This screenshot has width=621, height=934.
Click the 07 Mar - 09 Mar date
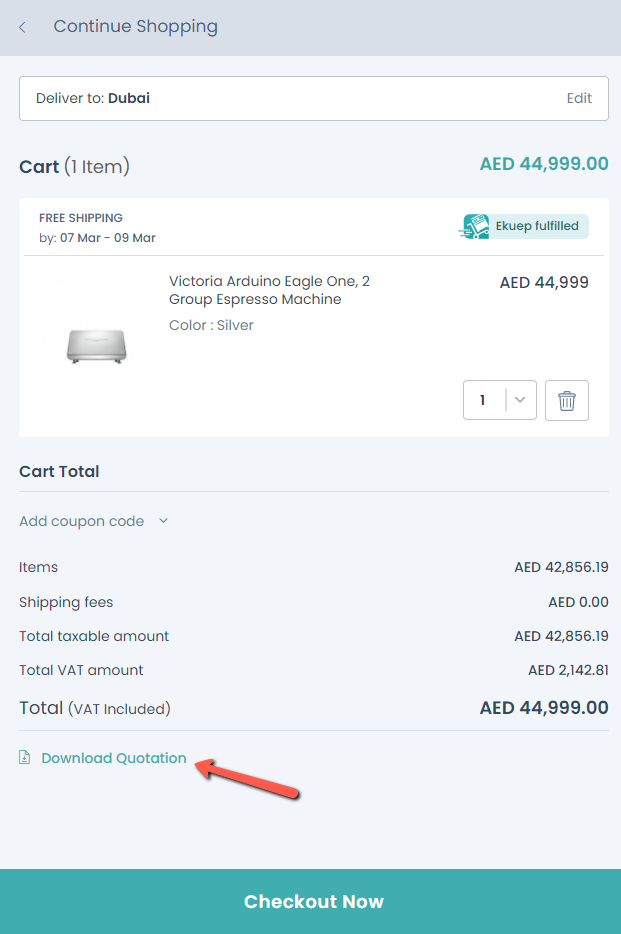(x=108, y=238)
